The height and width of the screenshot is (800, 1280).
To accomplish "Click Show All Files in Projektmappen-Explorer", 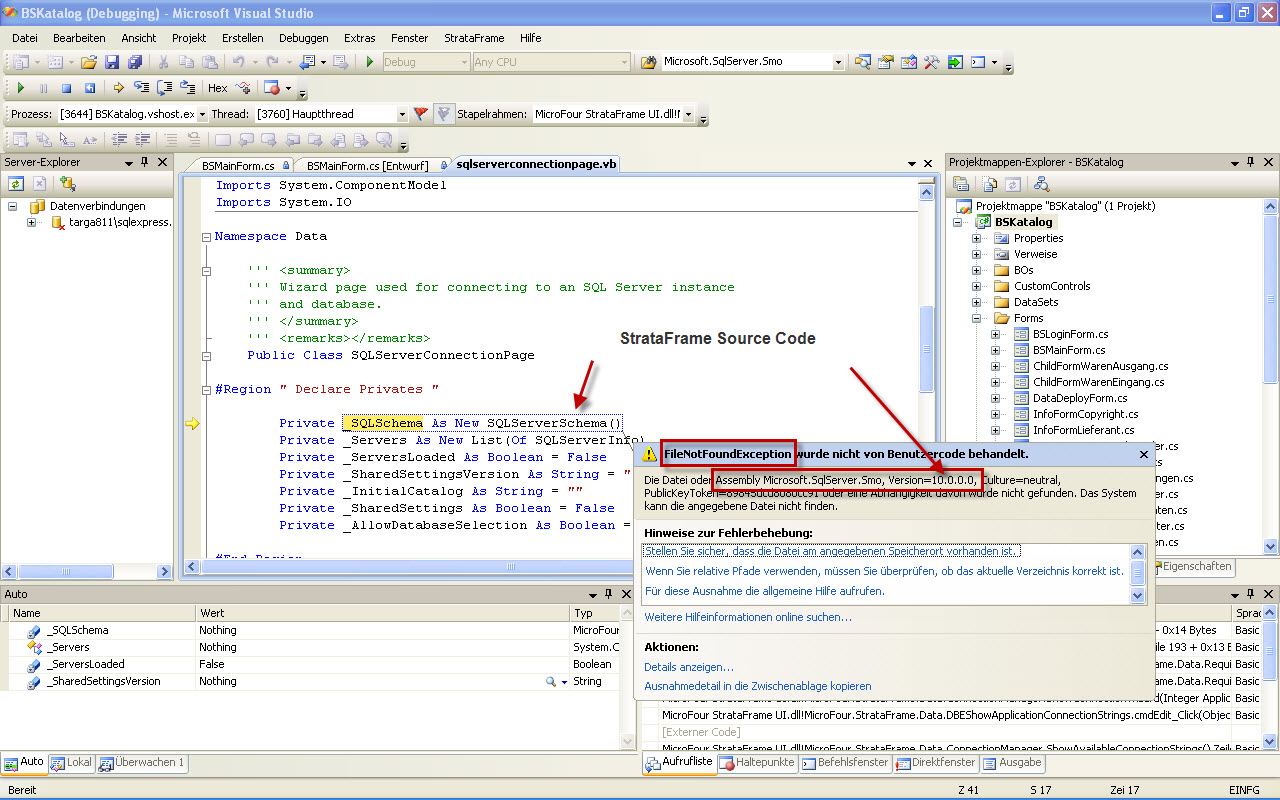I will coord(990,184).
